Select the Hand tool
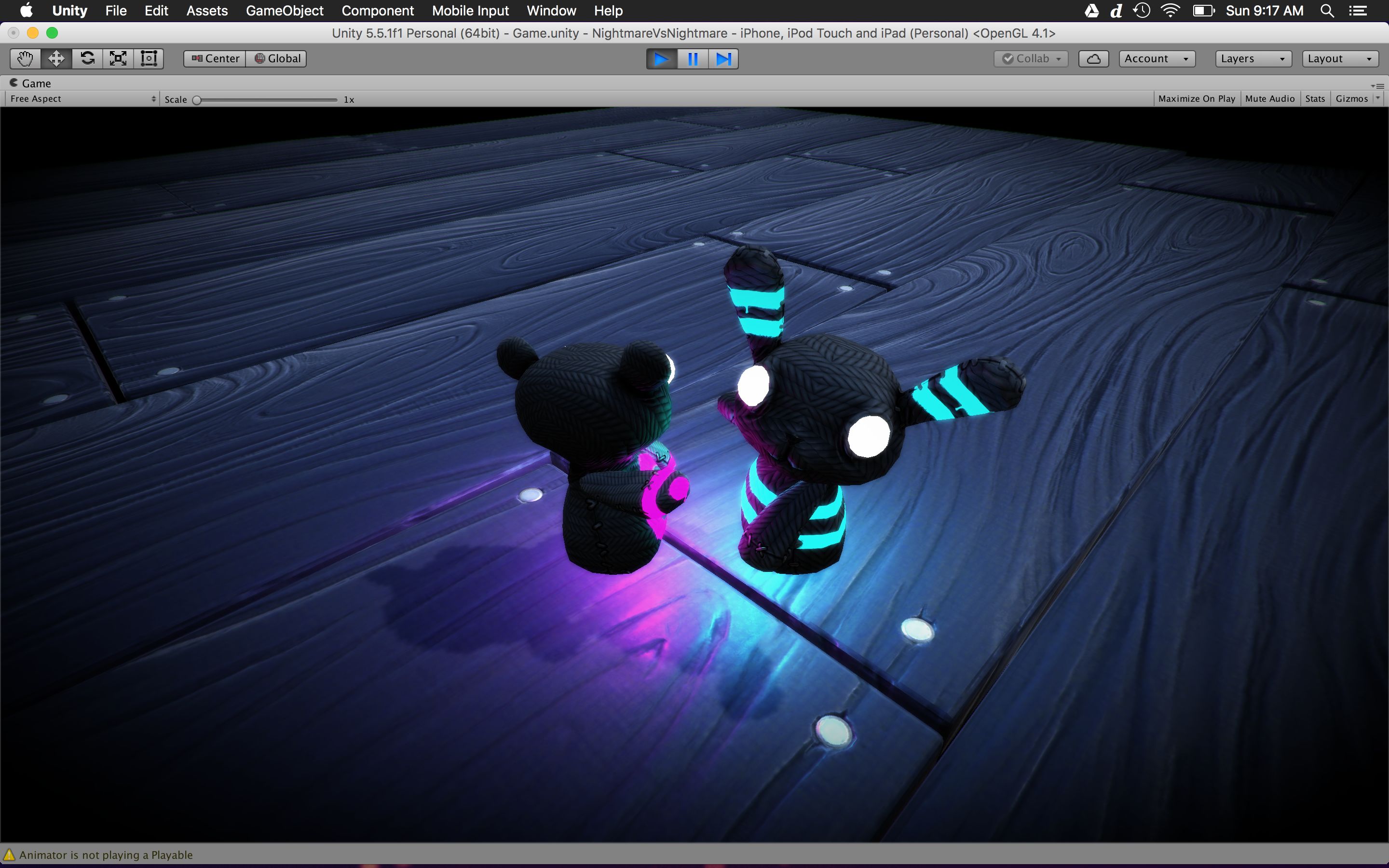1389x868 pixels. point(25,58)
